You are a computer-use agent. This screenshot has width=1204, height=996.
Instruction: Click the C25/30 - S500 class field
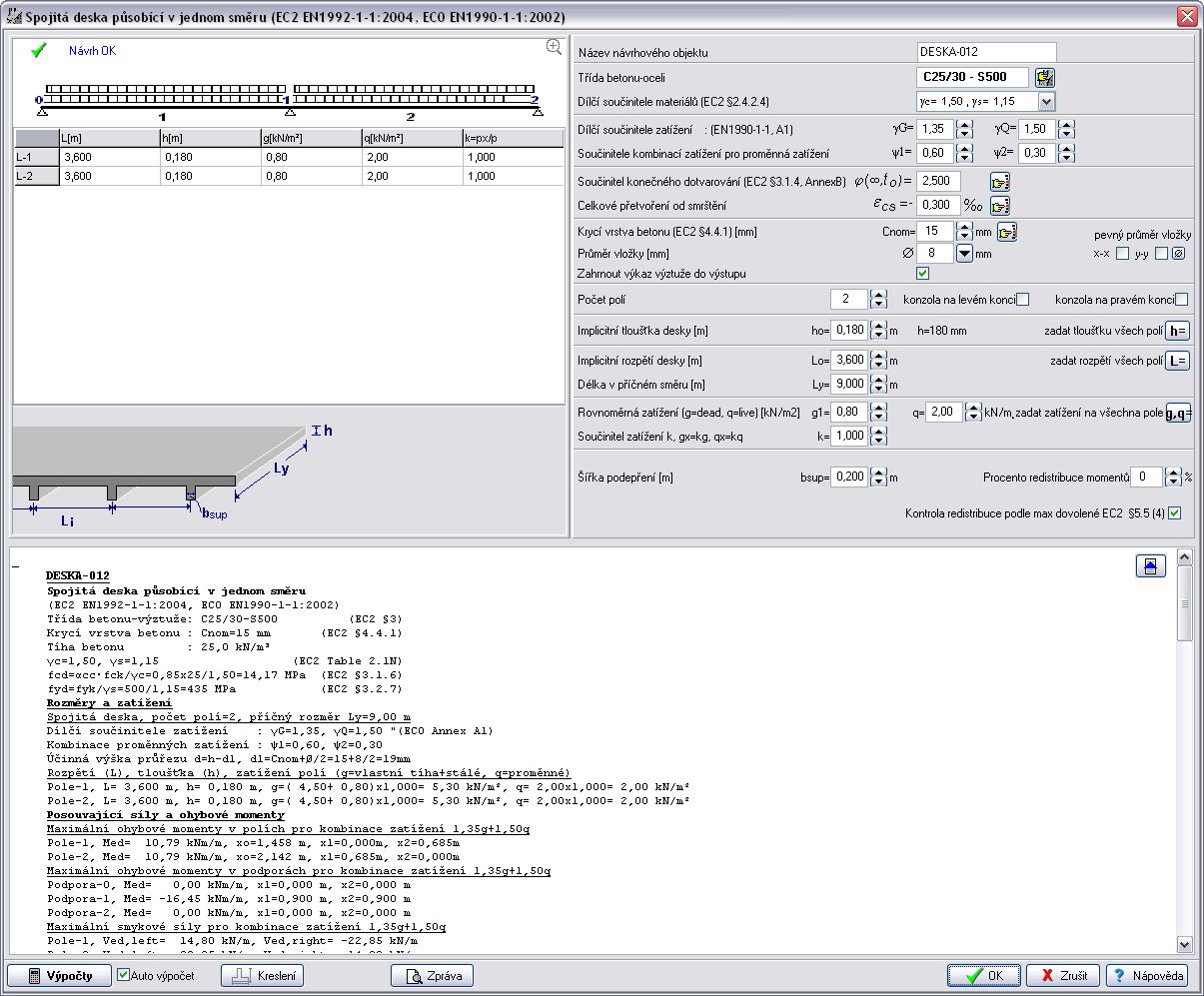point(972,77)
